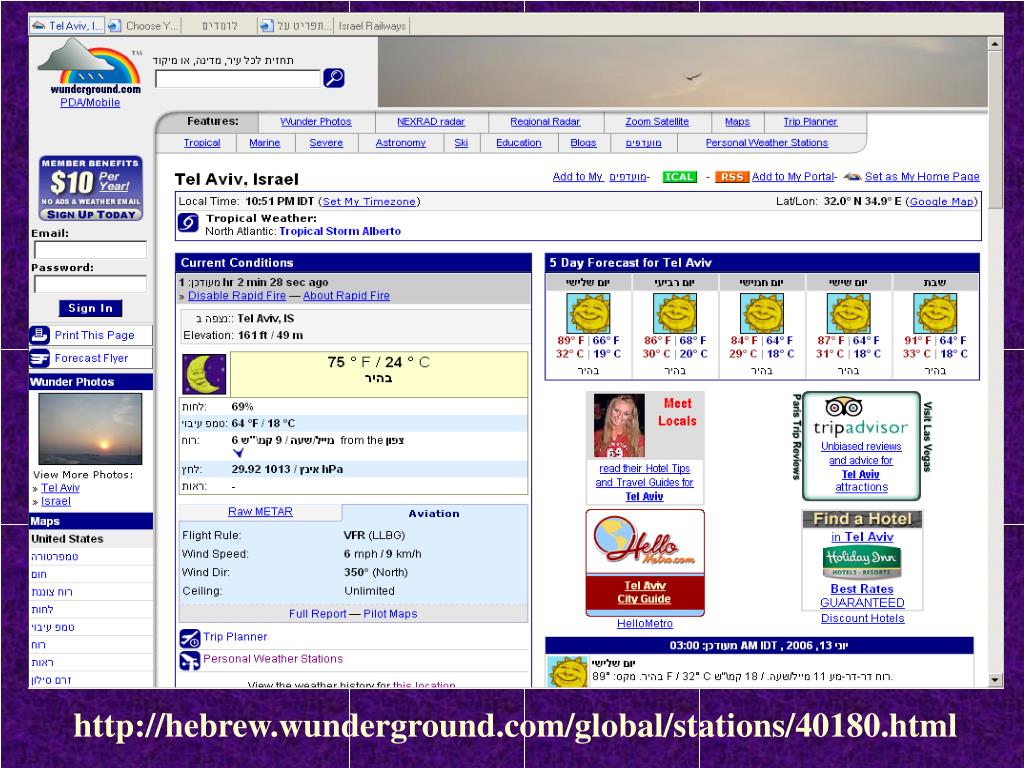Click the sun icon above 86° F
1024x768 pixels.
pyautogui.click(x=675, y=313)
